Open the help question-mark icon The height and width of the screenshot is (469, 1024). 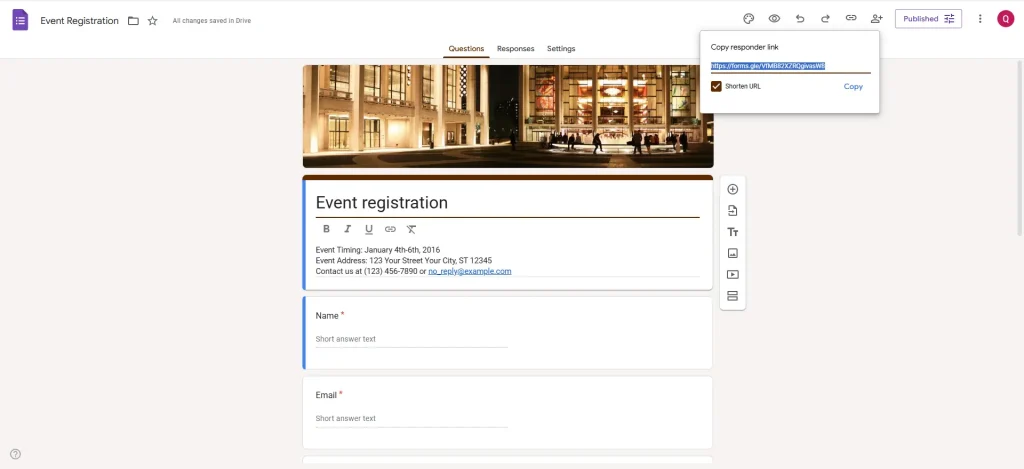tap(16, 454)
